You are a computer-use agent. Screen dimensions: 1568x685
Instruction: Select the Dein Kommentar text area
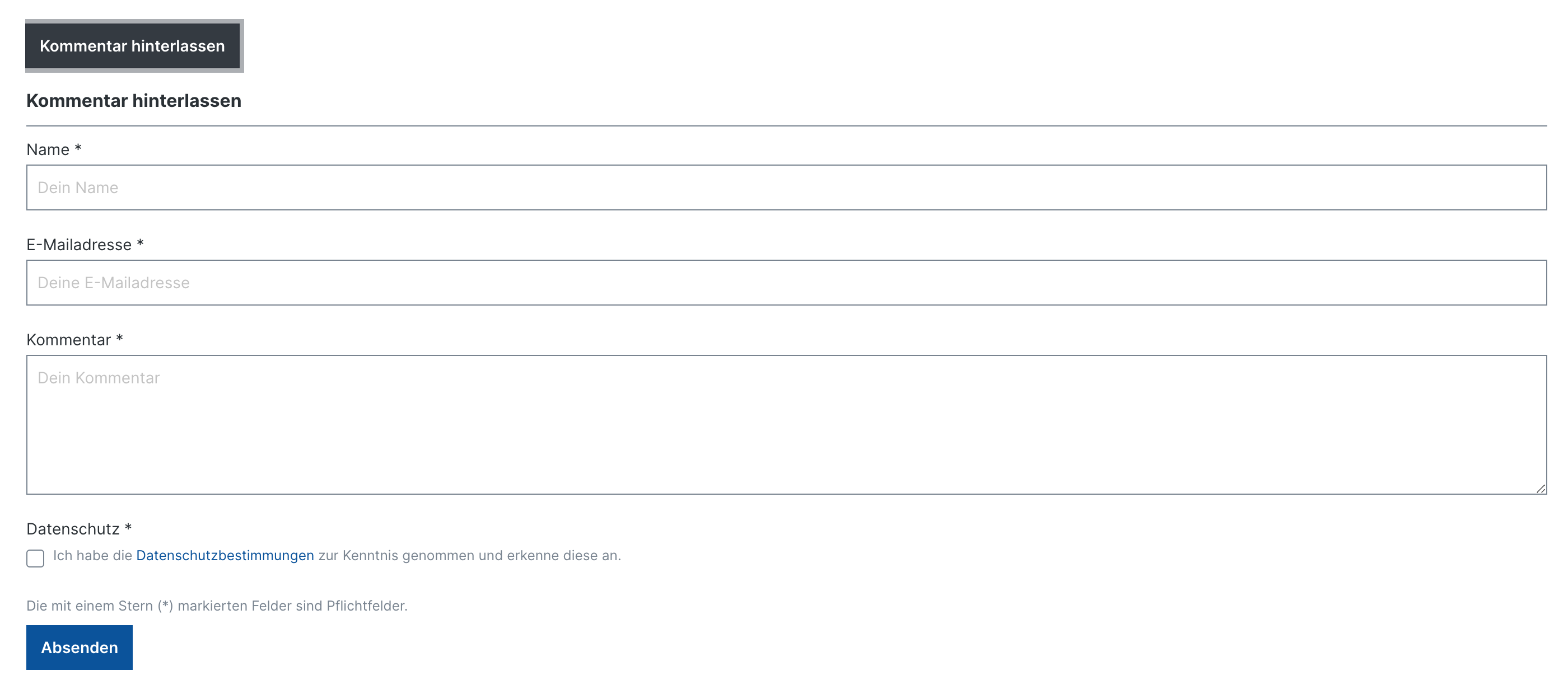(x=786, y=425)
